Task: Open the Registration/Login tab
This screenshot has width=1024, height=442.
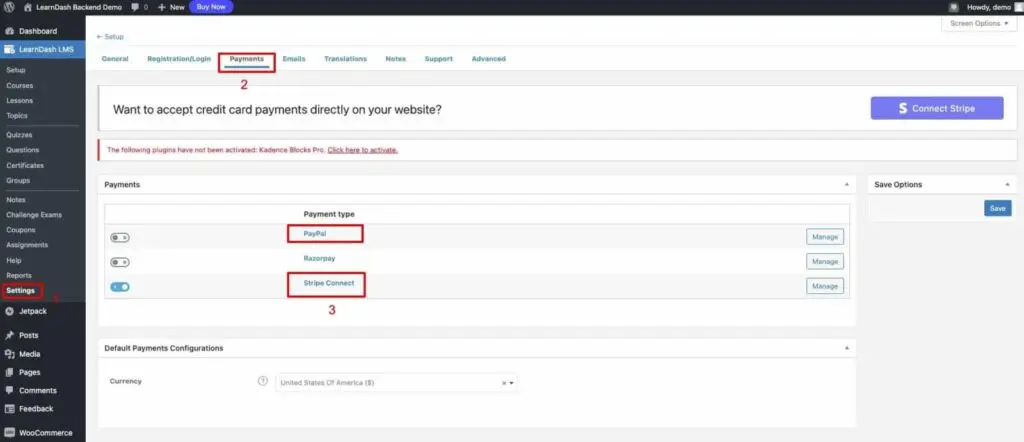Action: [x=179, y=59]
